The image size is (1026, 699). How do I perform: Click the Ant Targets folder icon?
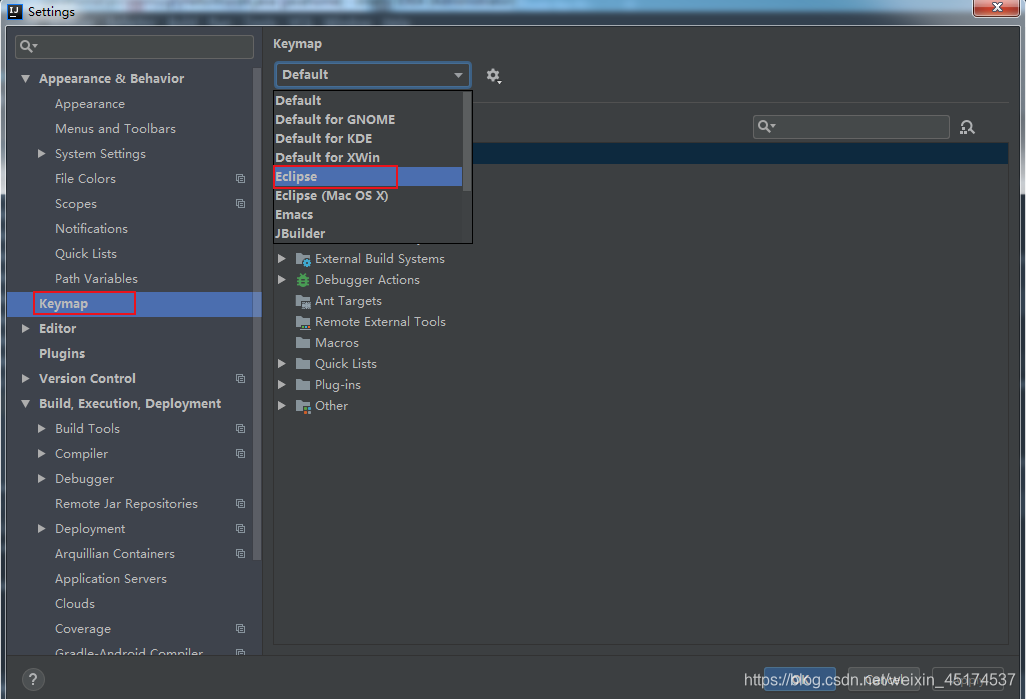click(x=303, y=301)
